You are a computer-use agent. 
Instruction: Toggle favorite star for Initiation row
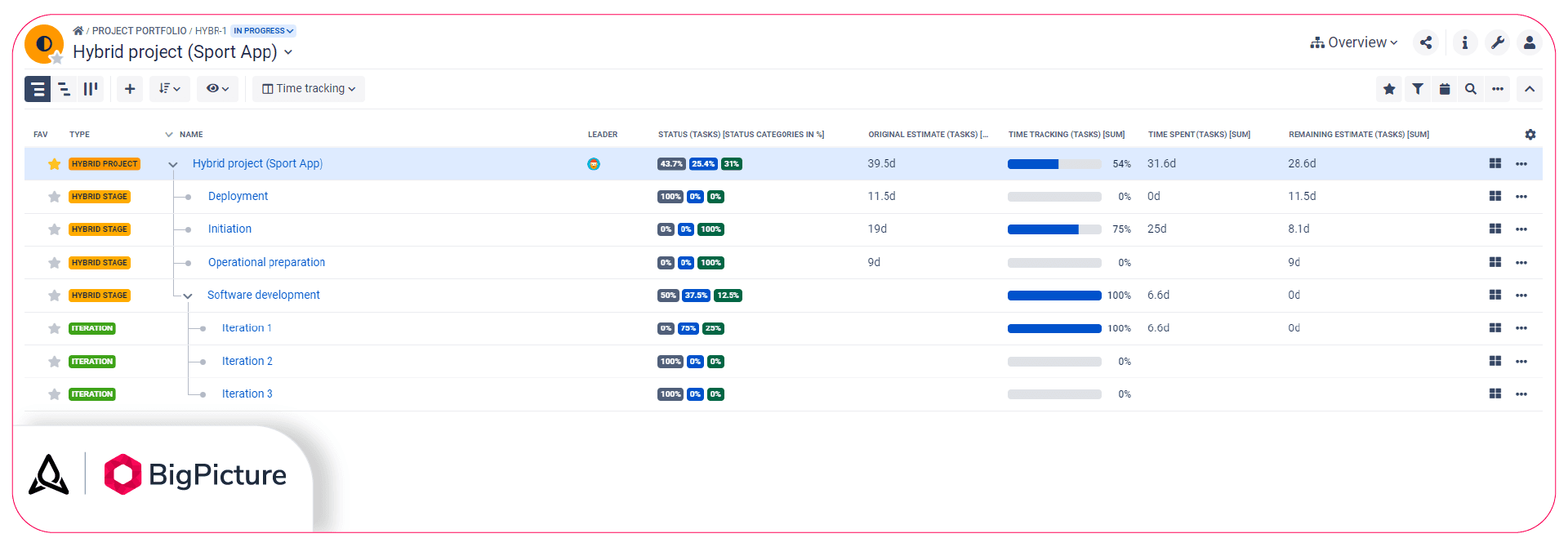54,229
